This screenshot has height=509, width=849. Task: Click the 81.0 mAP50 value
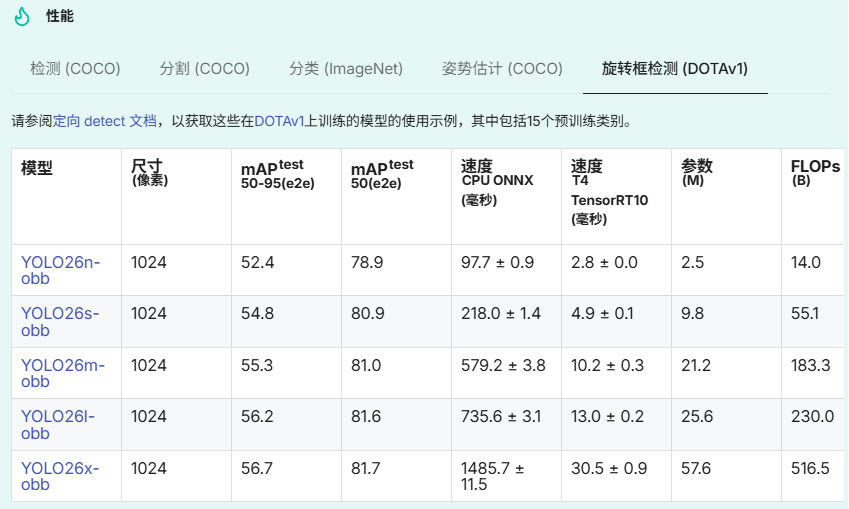coord(366,366)
